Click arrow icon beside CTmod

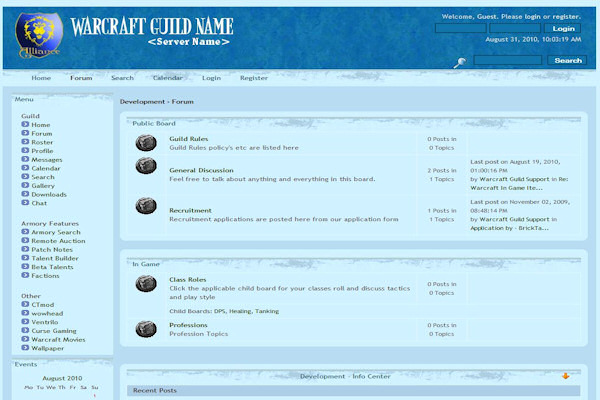pyautogui.click(x=25, y=304)
